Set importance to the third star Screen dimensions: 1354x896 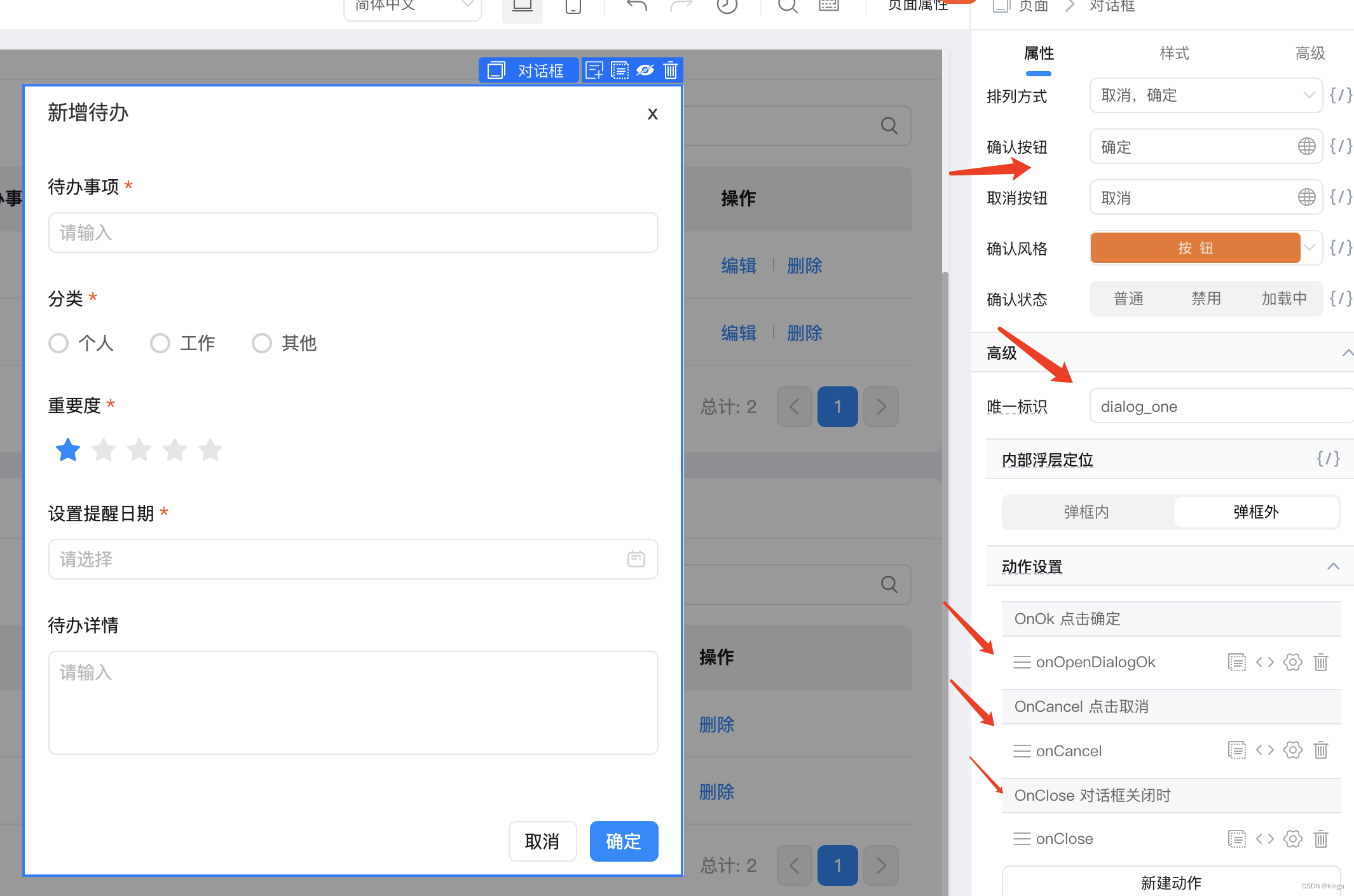click(x=139, y=450)
